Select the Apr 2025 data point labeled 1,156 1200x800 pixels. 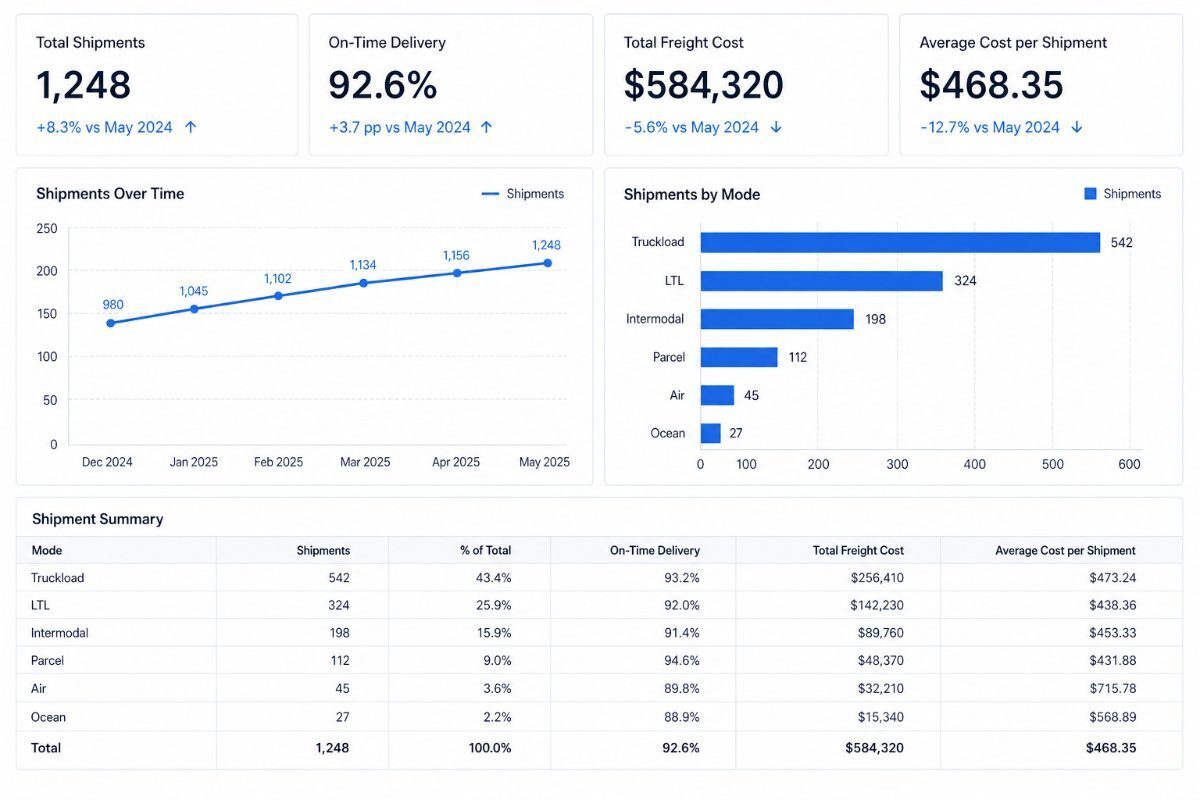click(457, 272)
